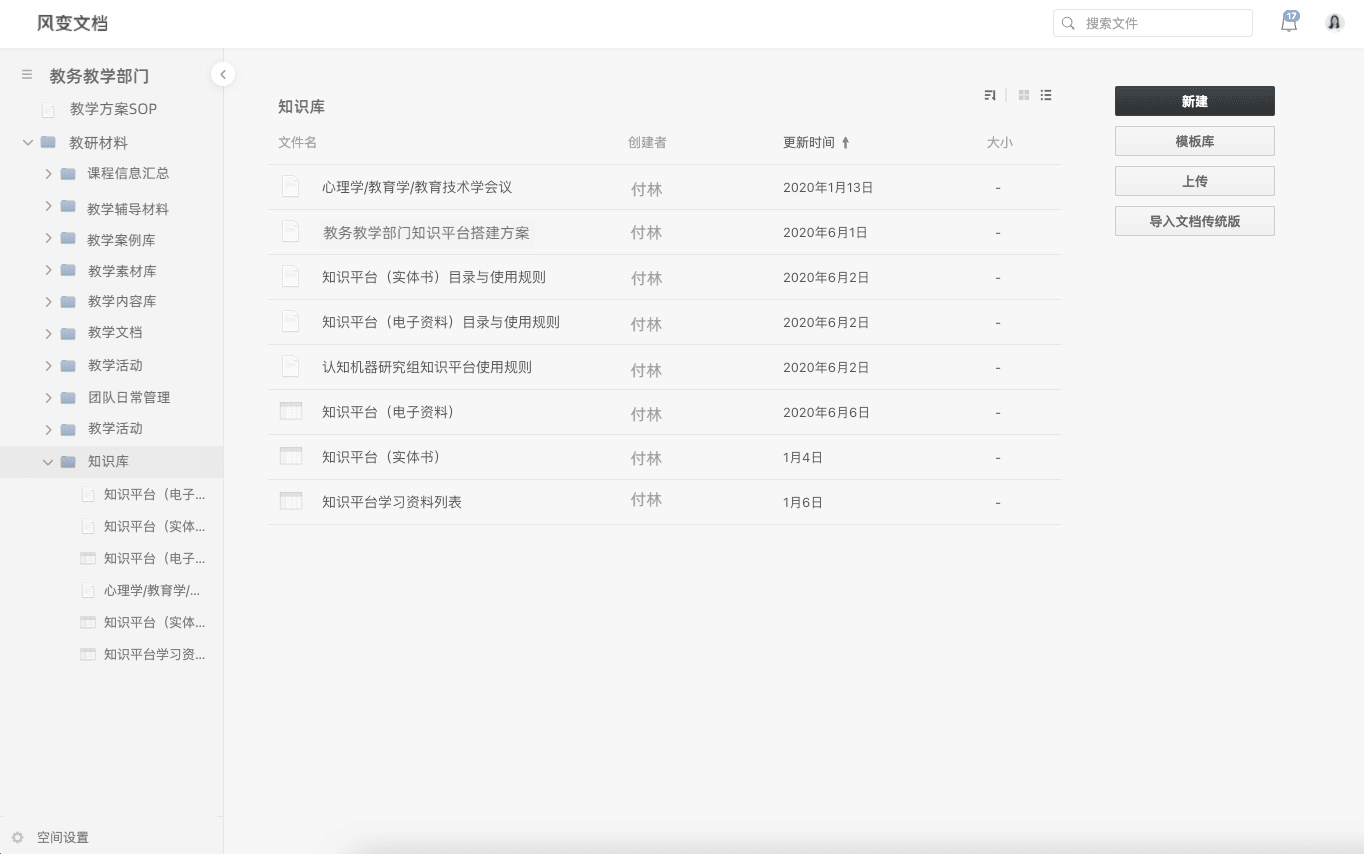This screenshot has width=1364, height=854.
Task: Select 教学辅导材料 folder in sidebar
Action: point(127,209)
